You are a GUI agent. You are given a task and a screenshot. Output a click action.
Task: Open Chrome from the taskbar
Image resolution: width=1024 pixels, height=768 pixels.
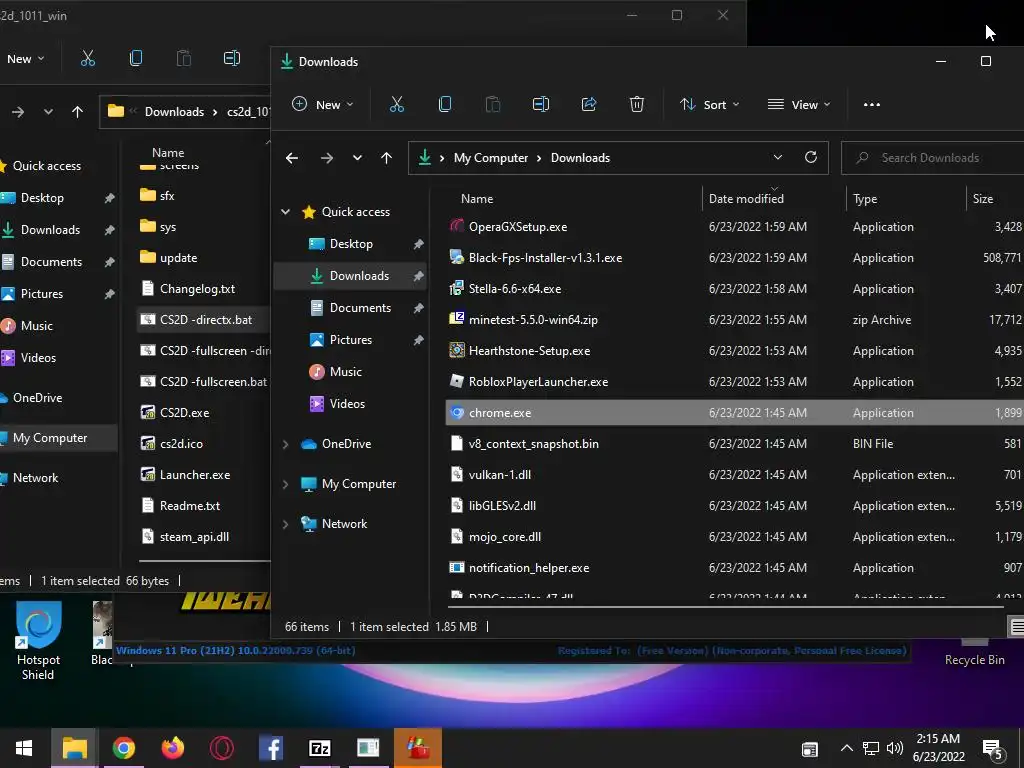pos(123,748)
